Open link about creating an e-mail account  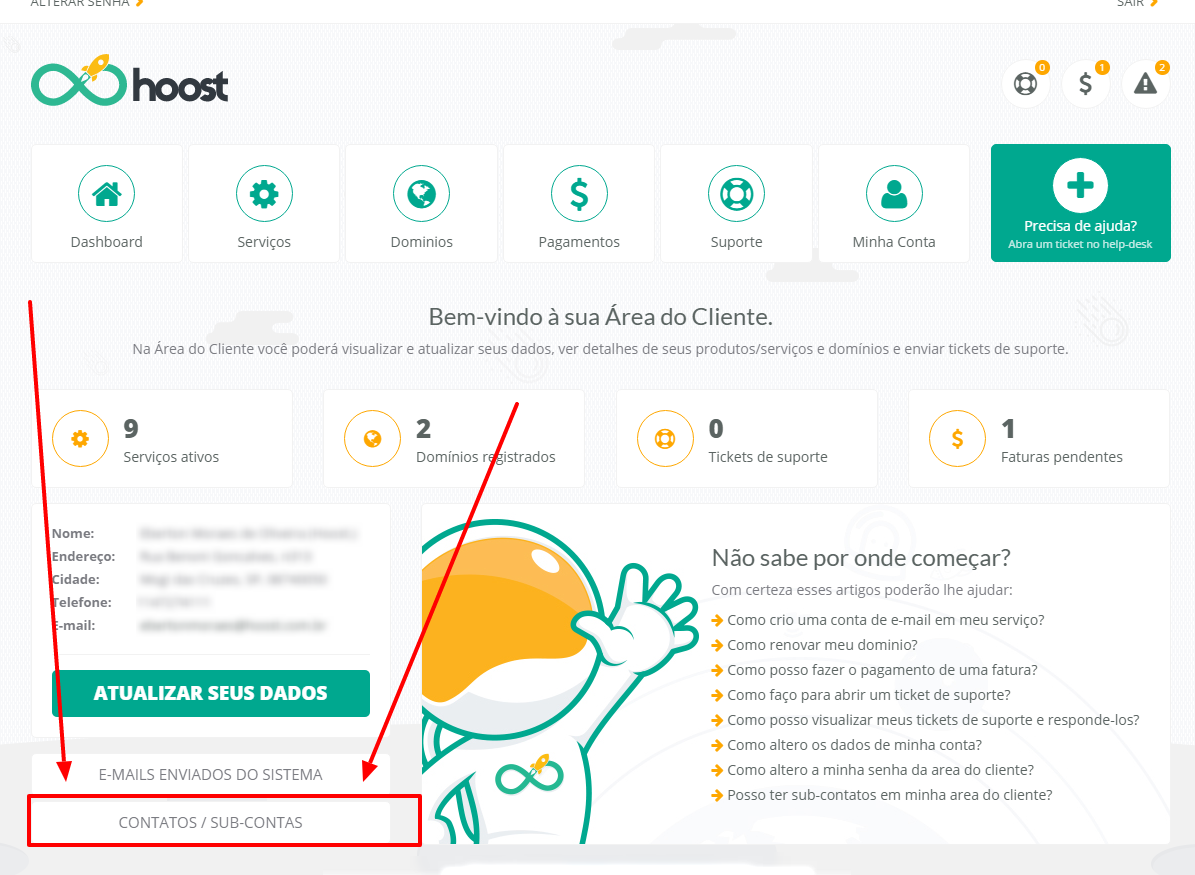tap(886, 620)
